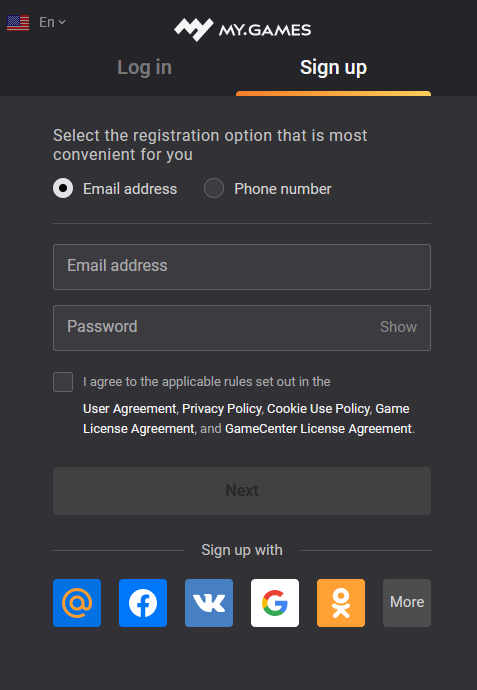Switch to the Sign up tab
This screenshot has height=690, width=477.
[334, 68]
